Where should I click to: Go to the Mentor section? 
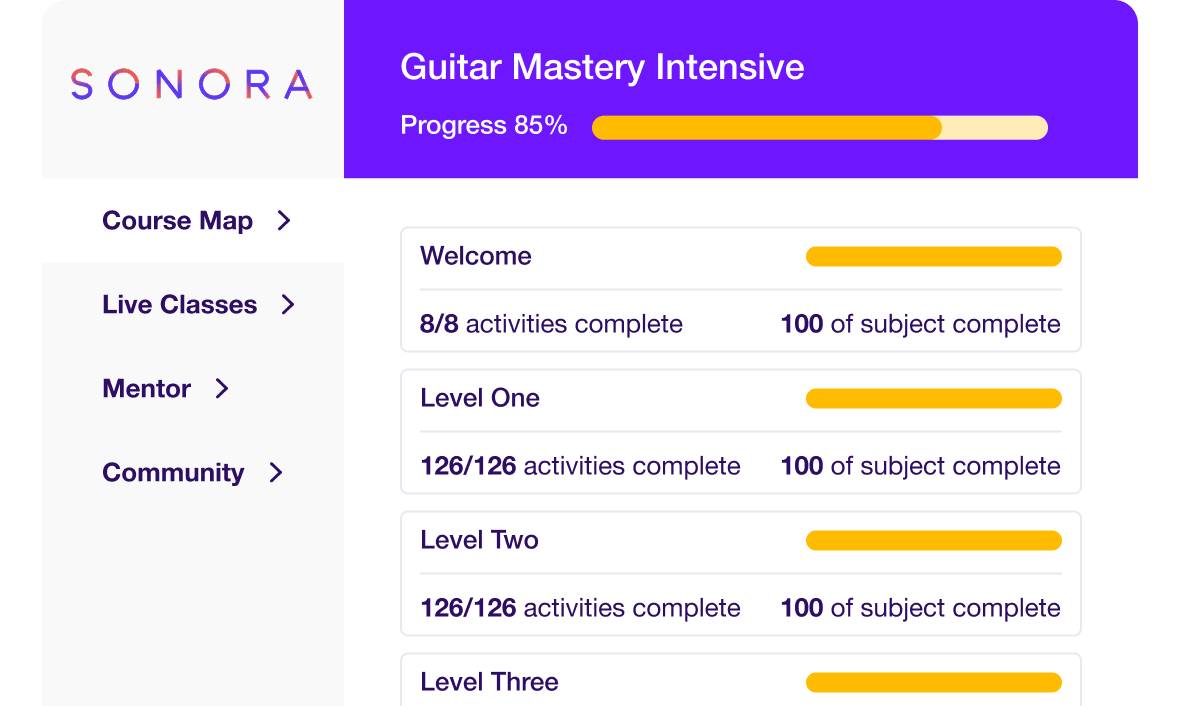147,389
